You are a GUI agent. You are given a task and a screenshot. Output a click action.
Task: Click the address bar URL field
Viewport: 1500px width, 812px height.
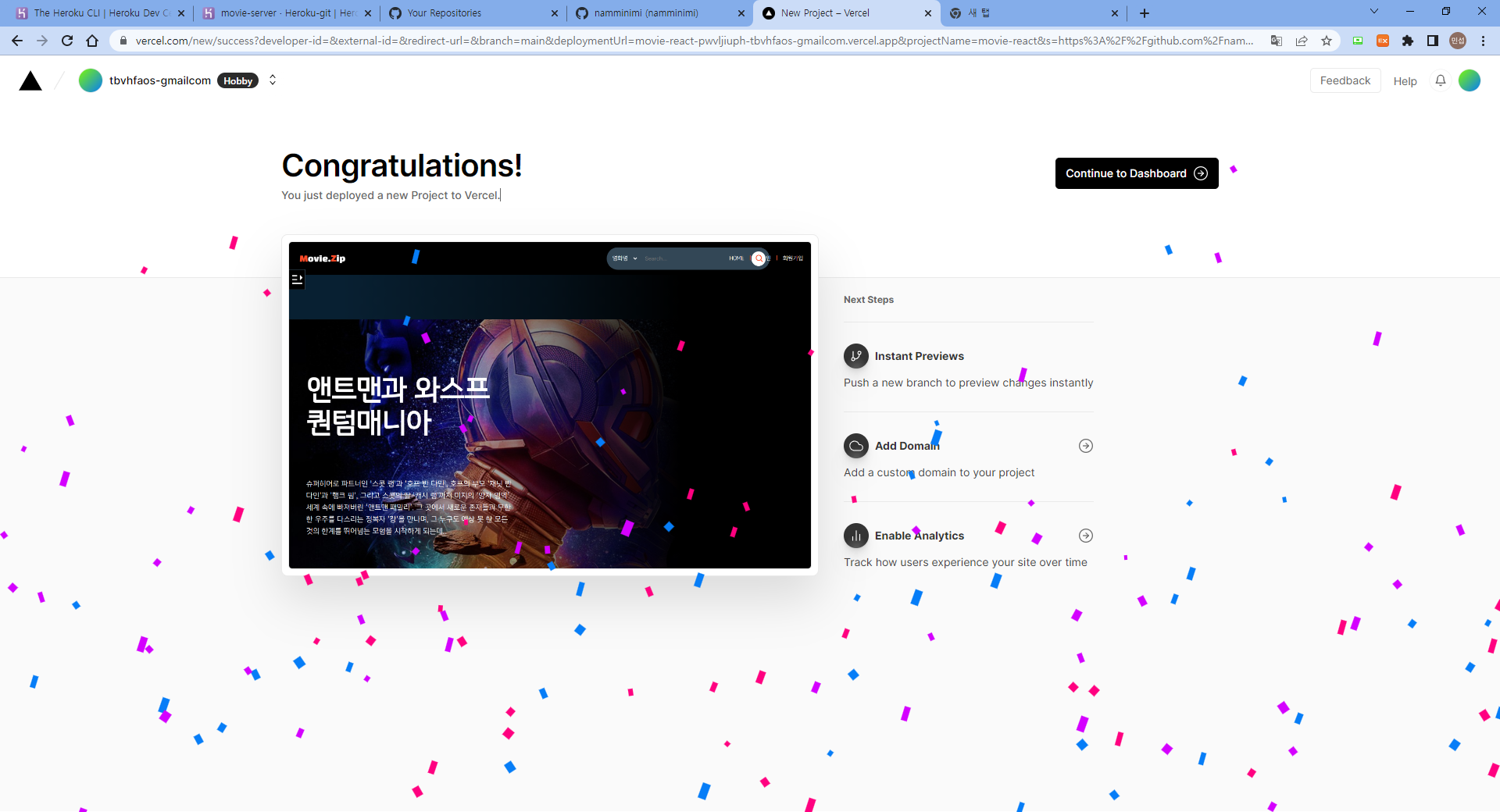(x=694, y=41)
